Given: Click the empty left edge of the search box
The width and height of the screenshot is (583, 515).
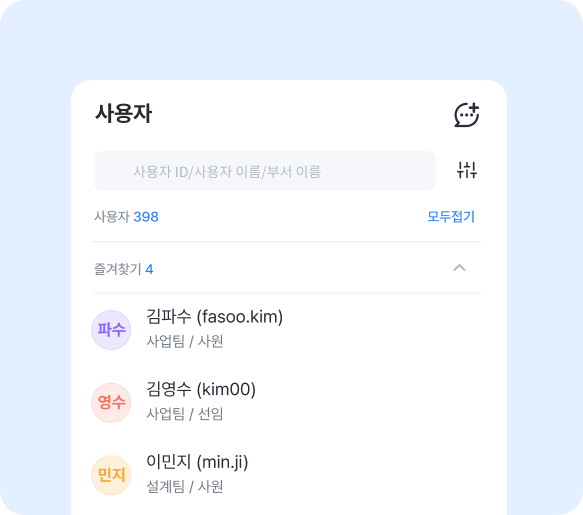Looking at the screenshot, I should click(x=112, y=171).
